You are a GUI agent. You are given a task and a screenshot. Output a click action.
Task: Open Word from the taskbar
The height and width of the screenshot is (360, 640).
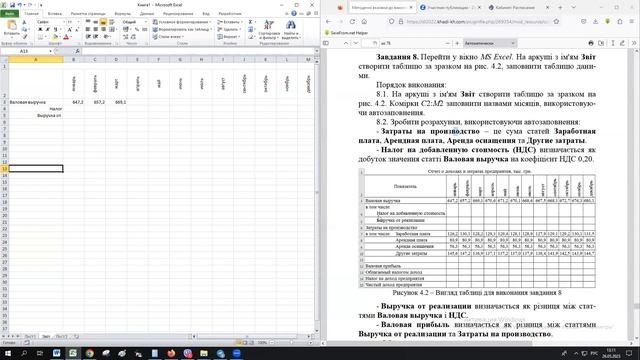click(x=56, y=353)
